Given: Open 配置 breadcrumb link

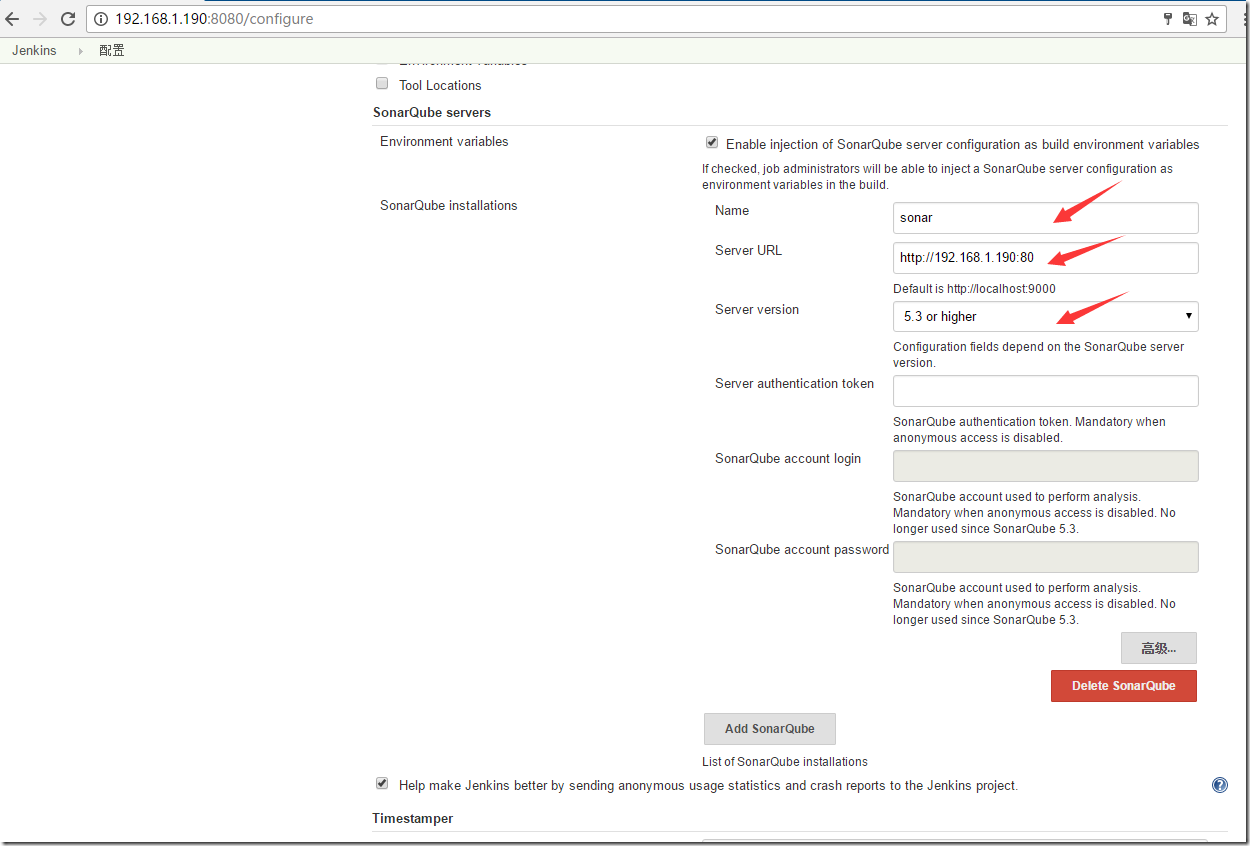Looking at the screenshot, I should tap(112, 50).
